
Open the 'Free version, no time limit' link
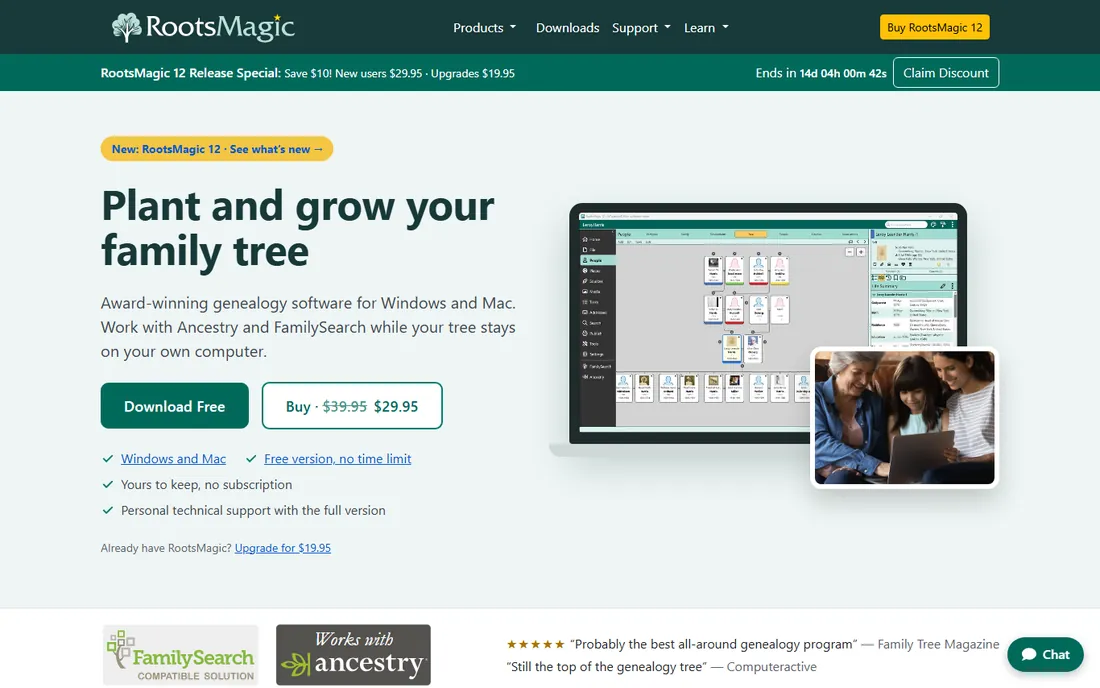point(337,459)
